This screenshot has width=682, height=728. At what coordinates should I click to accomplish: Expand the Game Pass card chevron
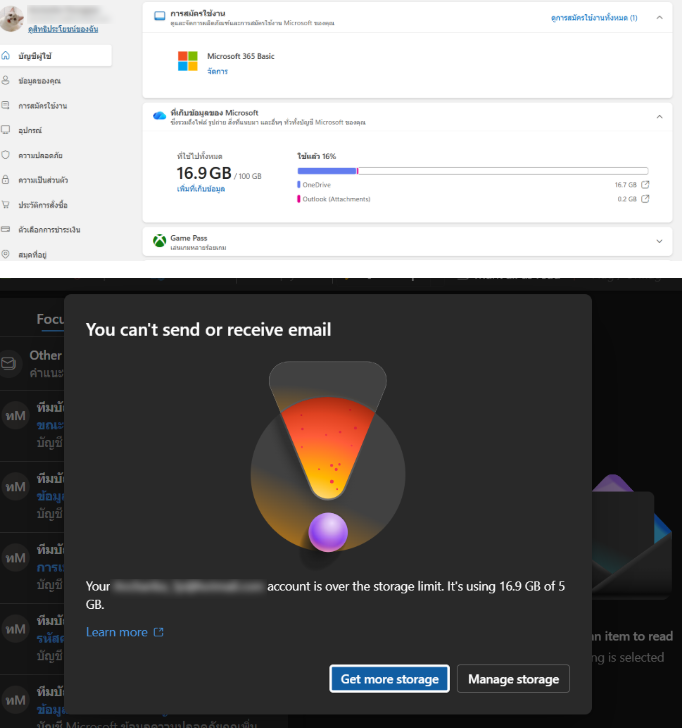[x=659, y=241]
